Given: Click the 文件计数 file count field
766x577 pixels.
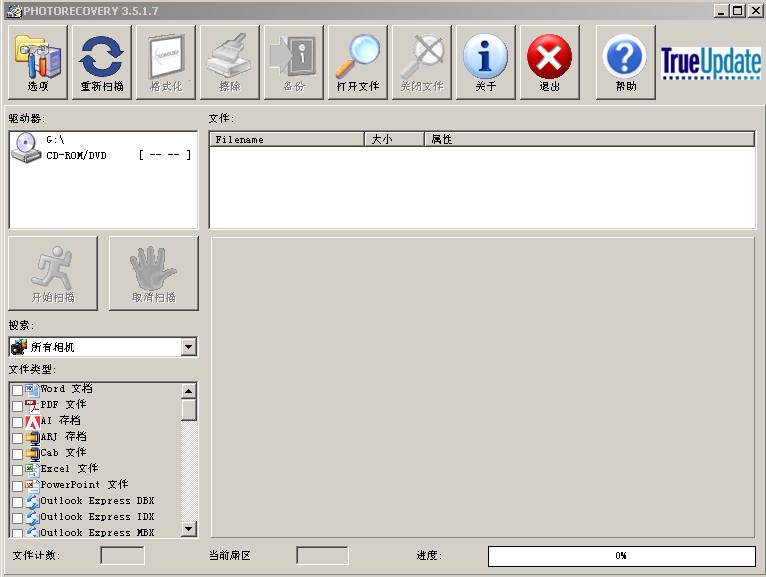Looking at the screenshot, I should (x=122, y=556).
